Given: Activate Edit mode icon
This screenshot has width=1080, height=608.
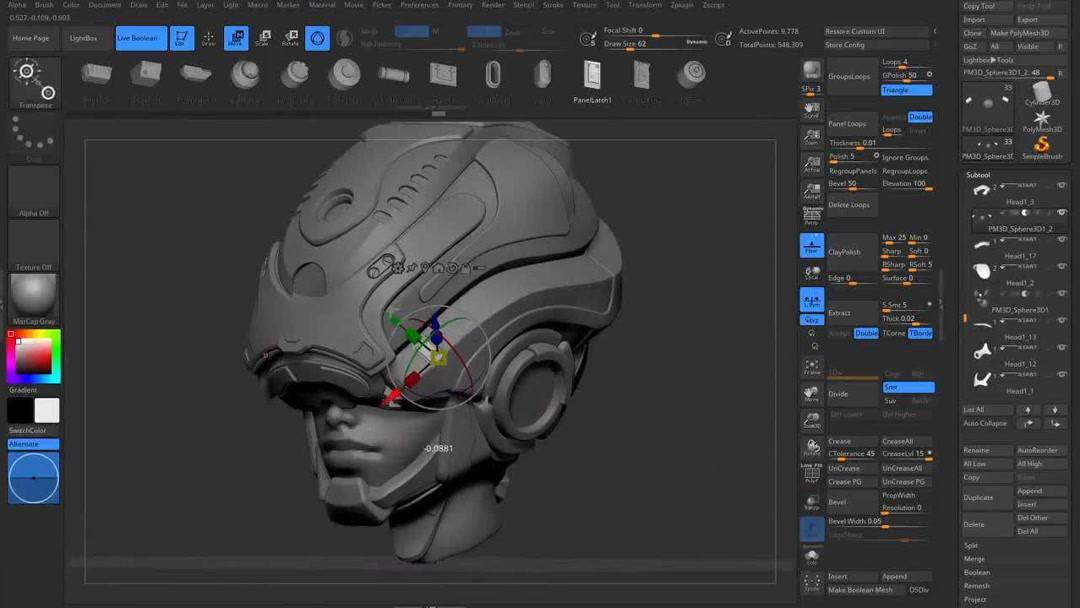Looking at the screenshot, I should click(181, 38).
